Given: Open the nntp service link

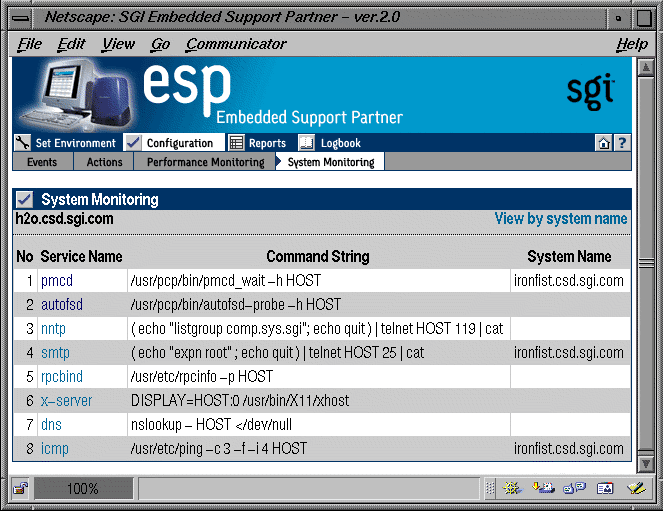Looking at the screenshot, I should 53,329.
